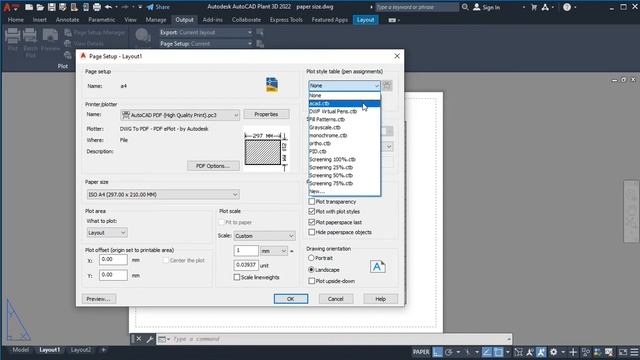Viewport: 640px width, 360px height.
Task: Close the command line with X icon
Action: pyautogui.click(x=139, y=339)
